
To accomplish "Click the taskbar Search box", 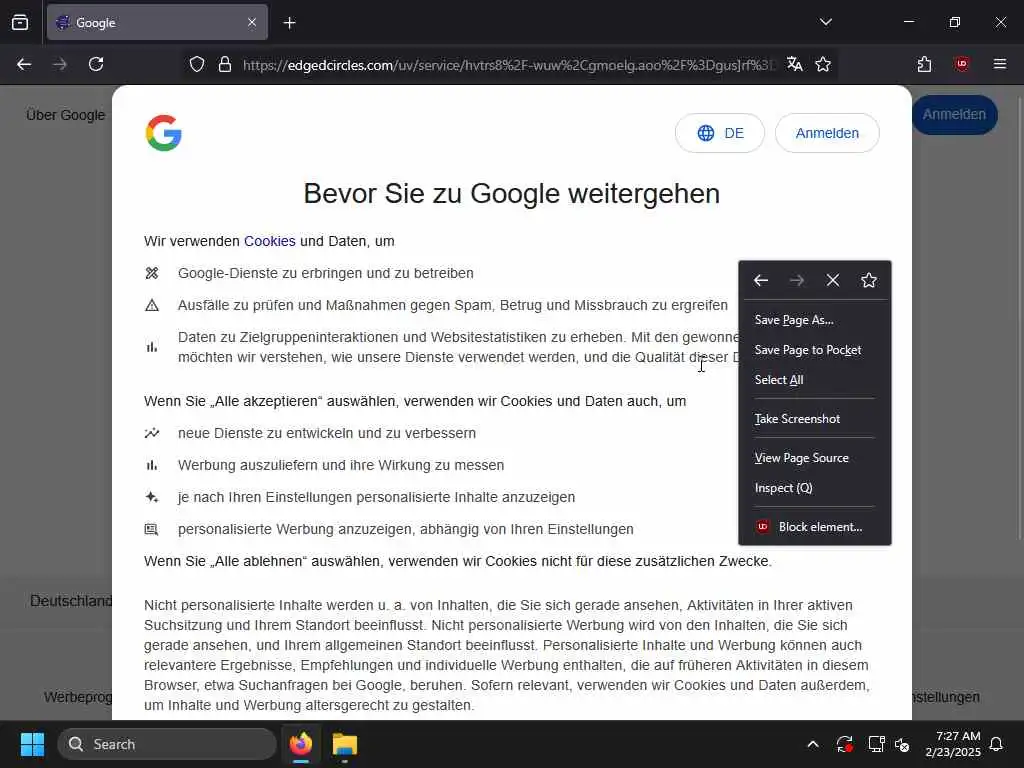I will (x=167, y=744).
